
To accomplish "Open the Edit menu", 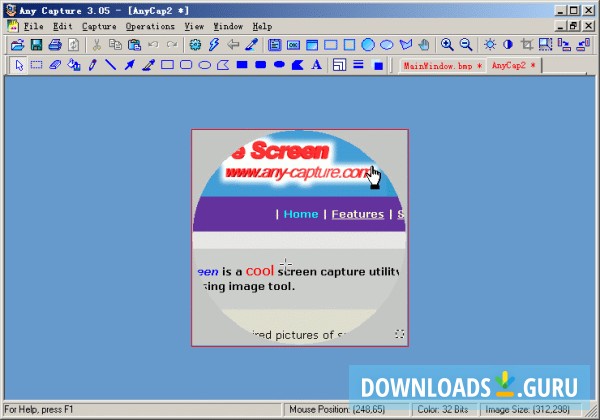I will [x=63, y=26].
